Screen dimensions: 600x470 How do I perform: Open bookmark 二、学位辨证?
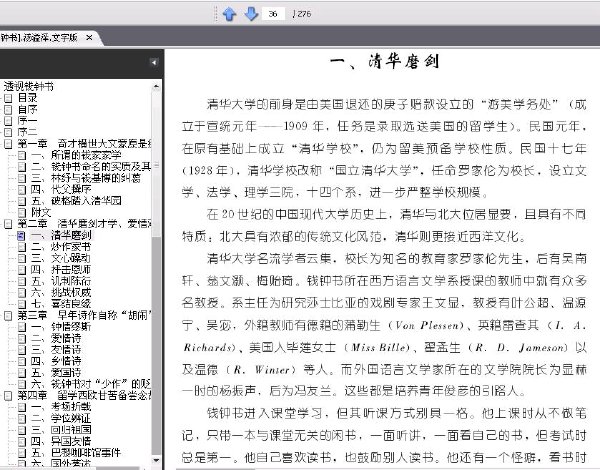click(x=61, y=418)
